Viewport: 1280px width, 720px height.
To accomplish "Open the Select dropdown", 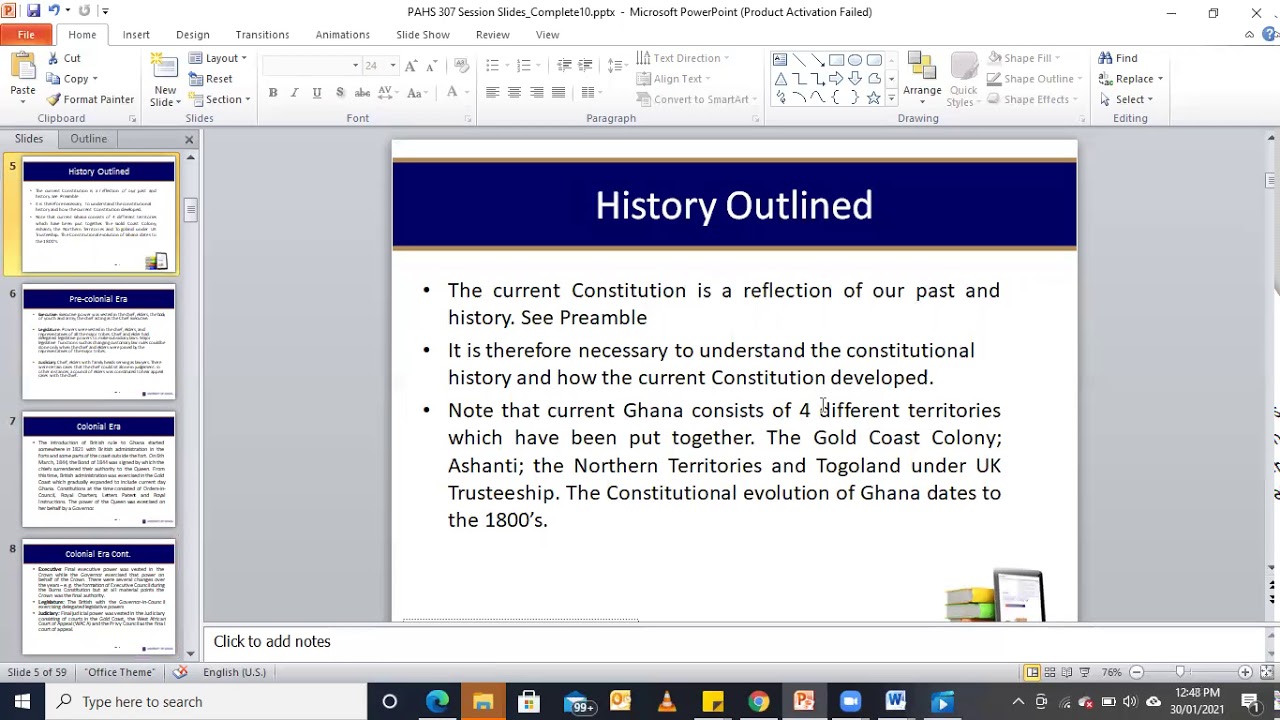I will point(1126,99).
